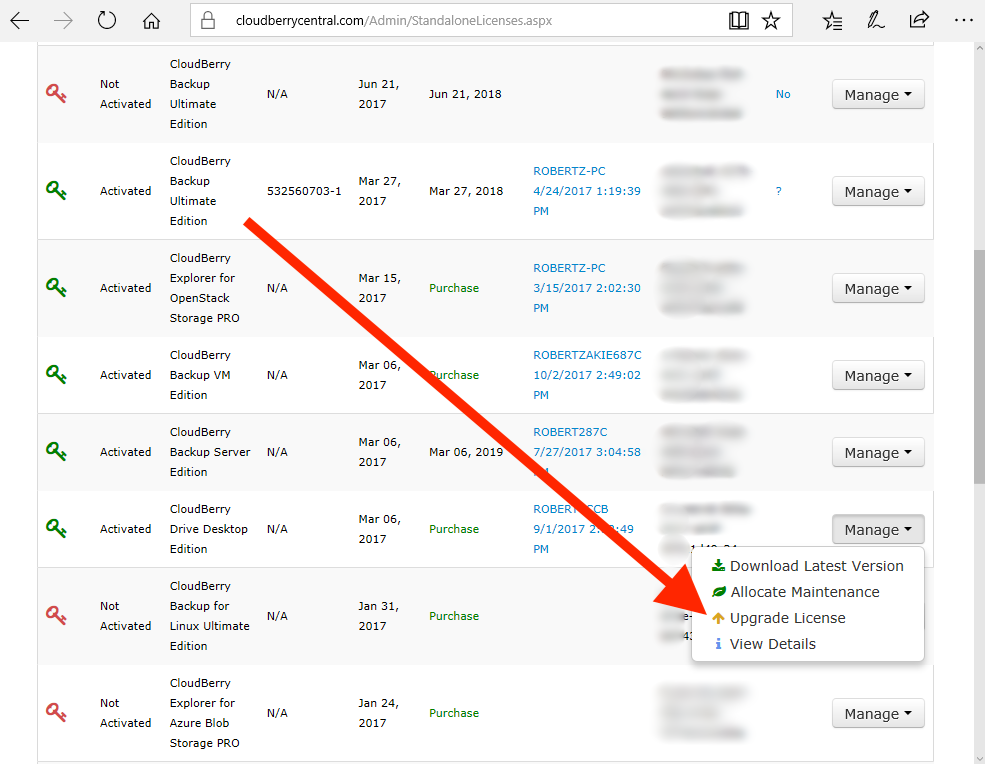985x764 pixels.
Task: Open Manage dropdown for Backup VM Edition
Action: (878, 375)
